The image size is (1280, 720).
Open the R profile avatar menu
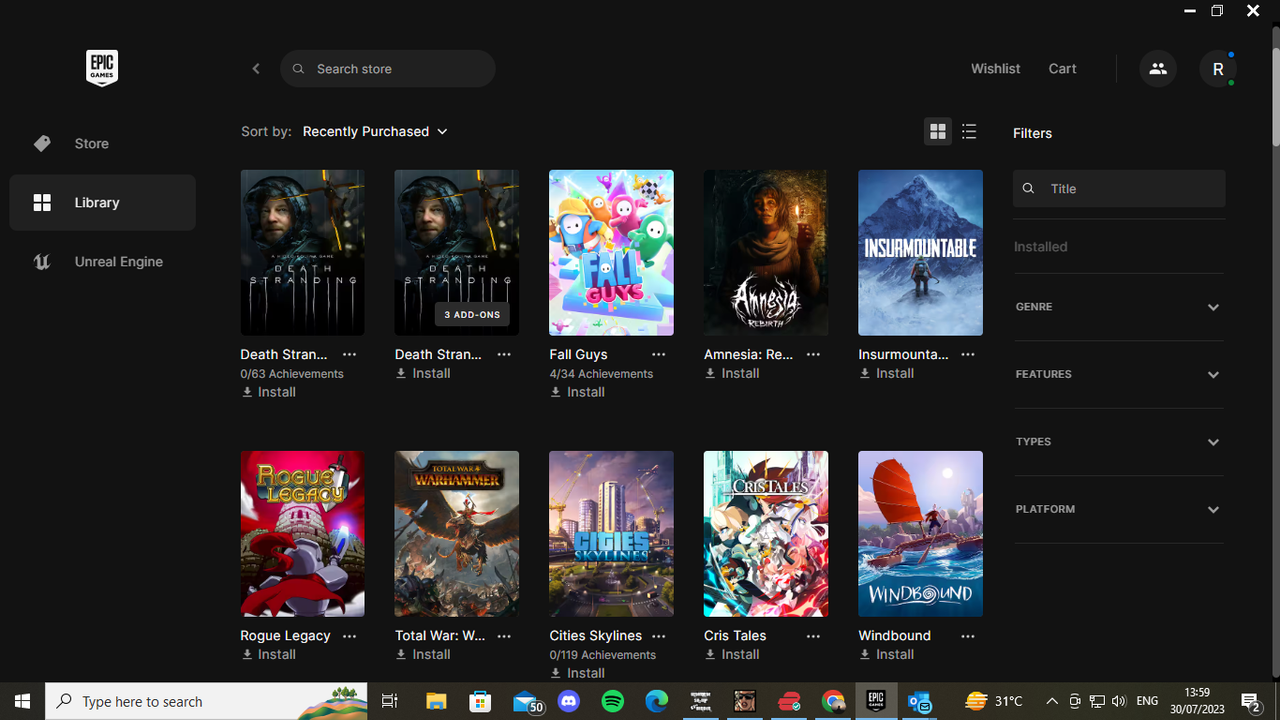1218,69
